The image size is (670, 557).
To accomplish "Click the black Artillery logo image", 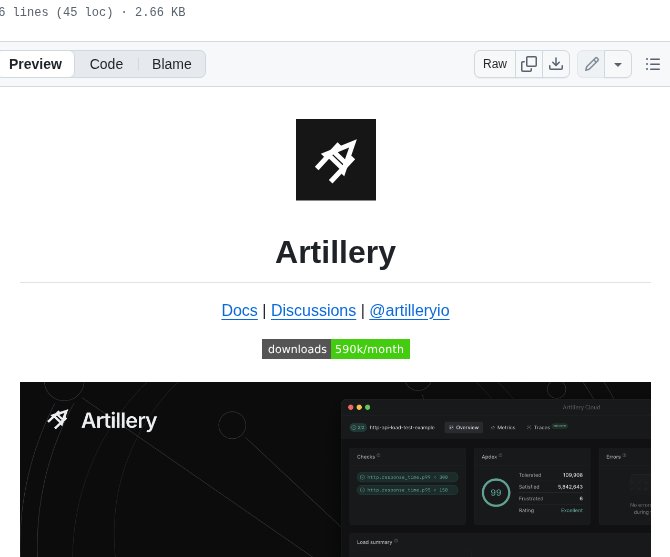I will click(335, 159).
